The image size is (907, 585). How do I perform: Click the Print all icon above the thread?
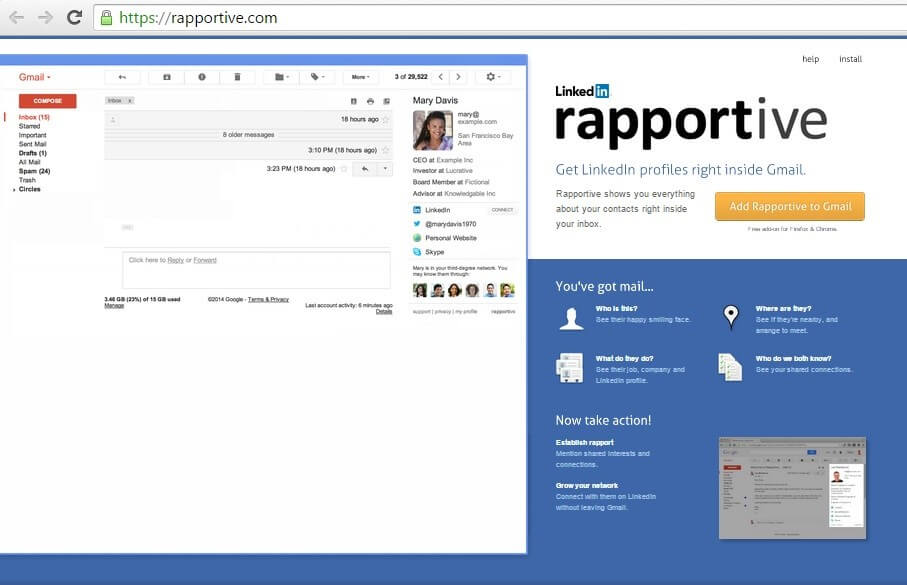370,101
